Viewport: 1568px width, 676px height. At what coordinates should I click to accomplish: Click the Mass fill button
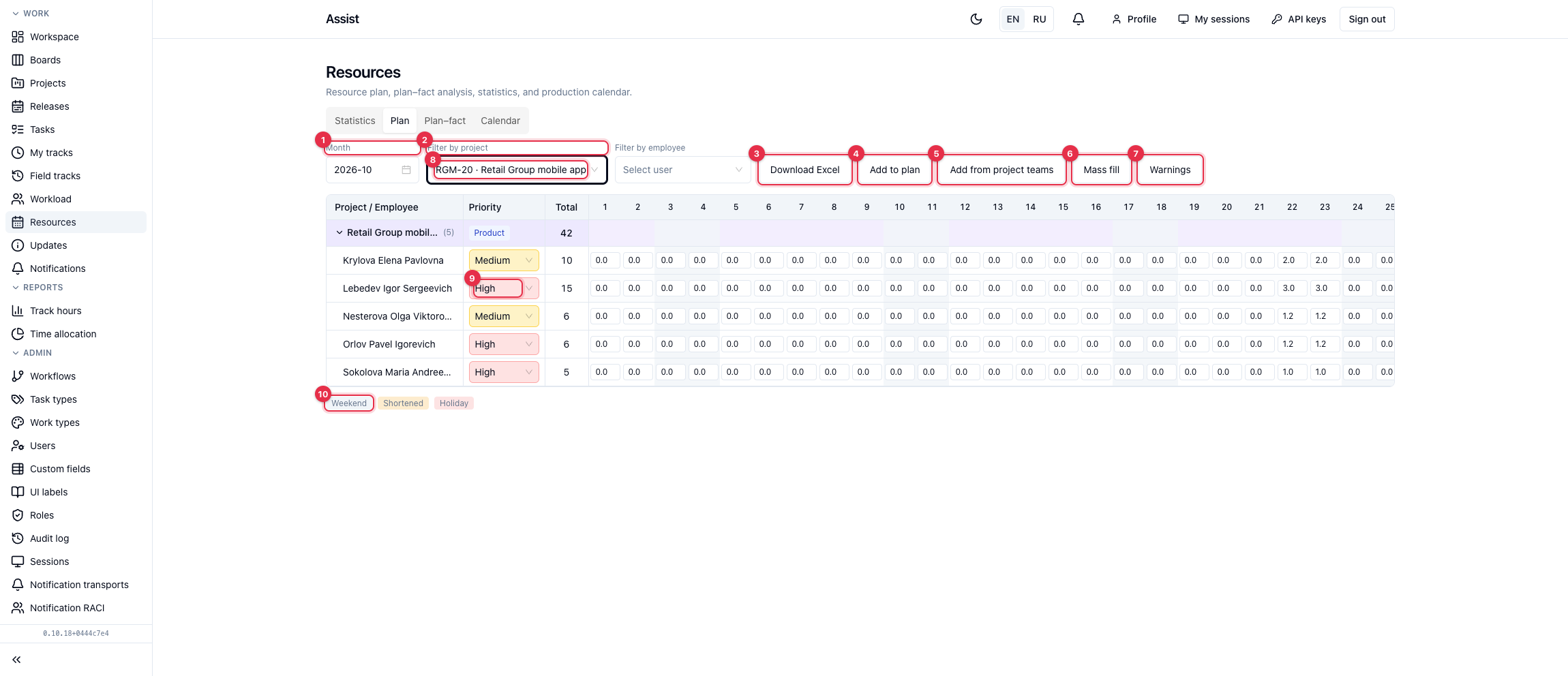tap(1101, 170)
